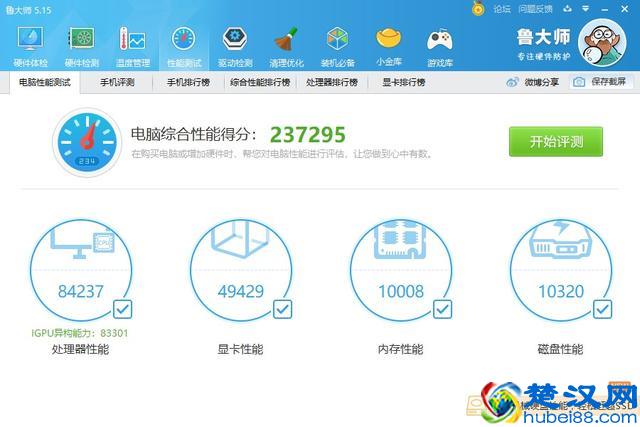
Task: Click the 磁盘性能 label
Action: tap(560, 349)
